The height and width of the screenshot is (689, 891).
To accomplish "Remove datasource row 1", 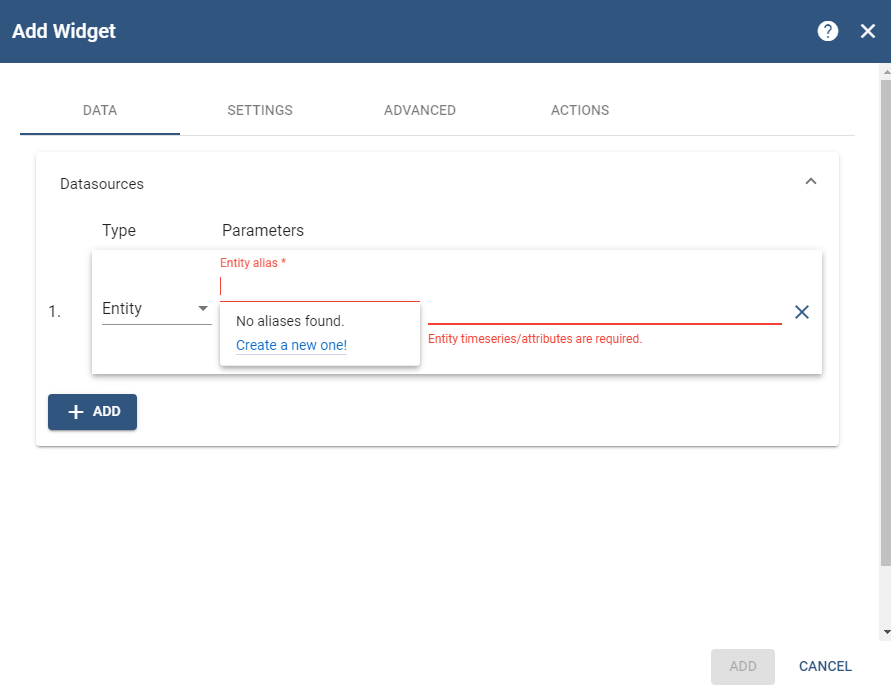I will 801,312.
